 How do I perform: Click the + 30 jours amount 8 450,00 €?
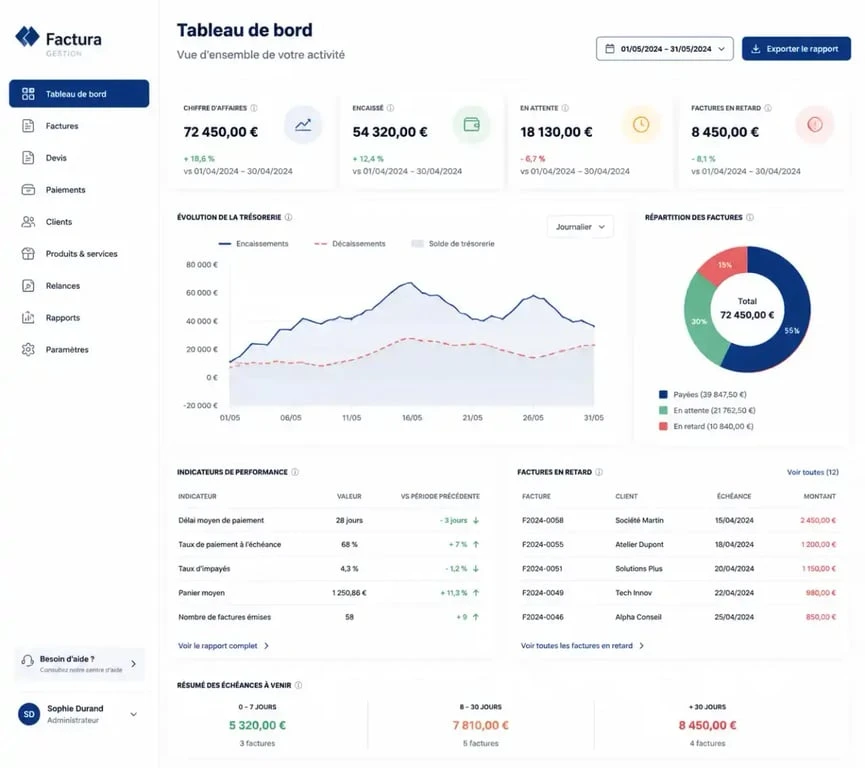click(707, 726)
